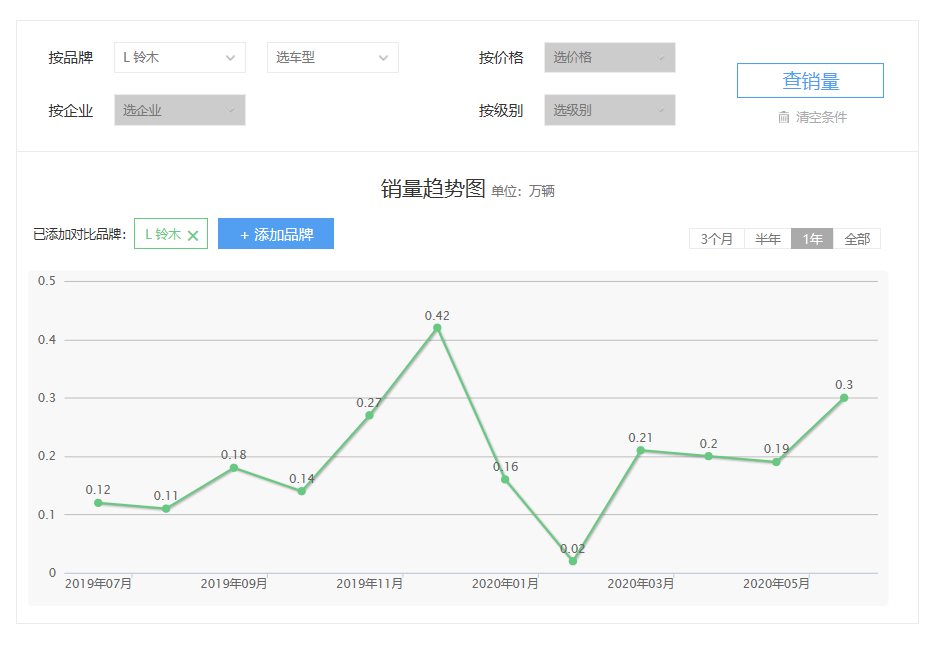Click the 0.18 data point marker
Screen dimensions: 940x648
[234, 468]
